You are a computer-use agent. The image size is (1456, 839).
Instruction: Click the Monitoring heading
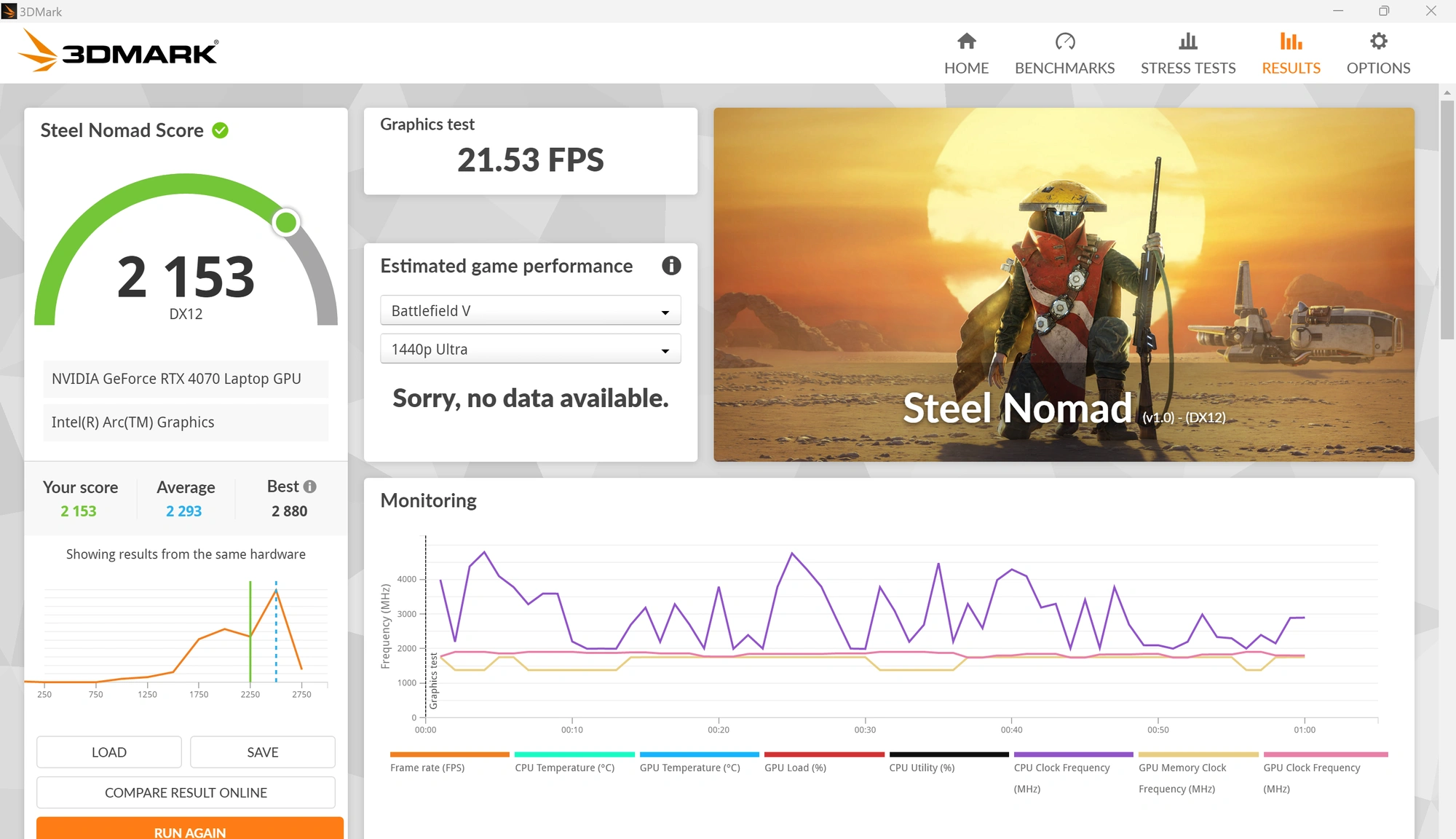pyautogui.click(x=428, y=500)
